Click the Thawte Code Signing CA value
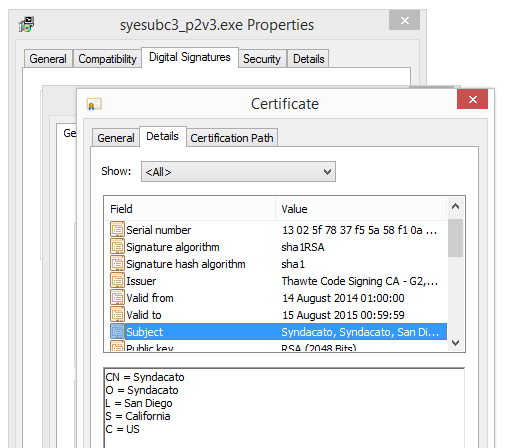This screenshot has width=511, height=448. tap(359, 281)
